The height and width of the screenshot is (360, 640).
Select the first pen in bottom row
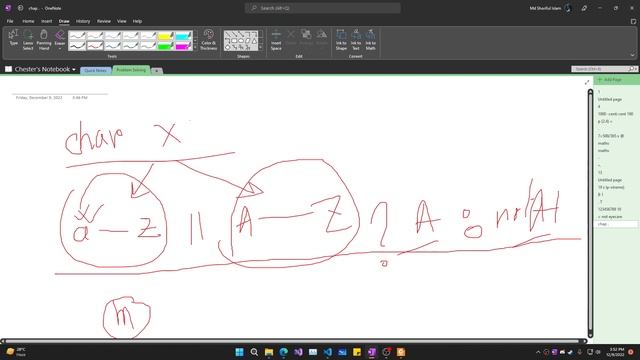click(x=77, y=46)
